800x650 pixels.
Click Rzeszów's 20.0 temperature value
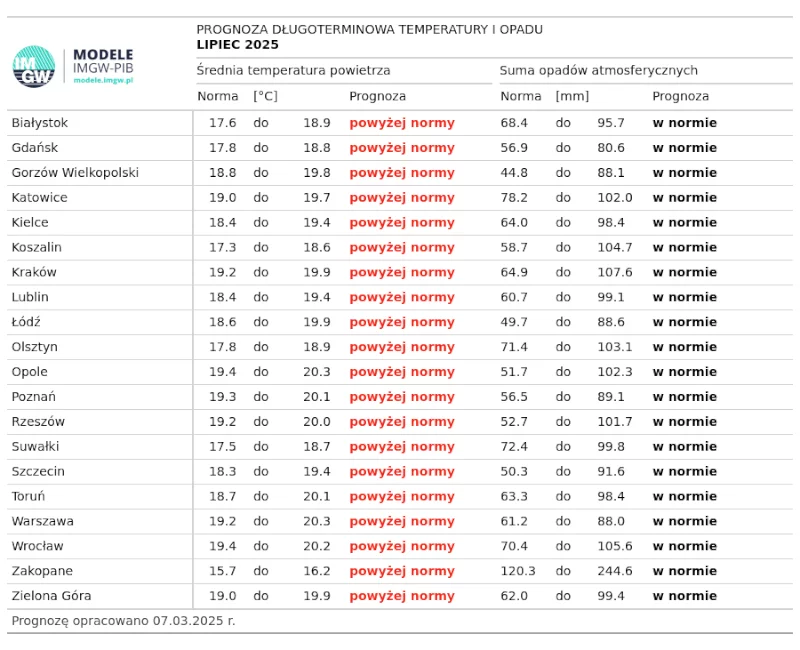317,422
